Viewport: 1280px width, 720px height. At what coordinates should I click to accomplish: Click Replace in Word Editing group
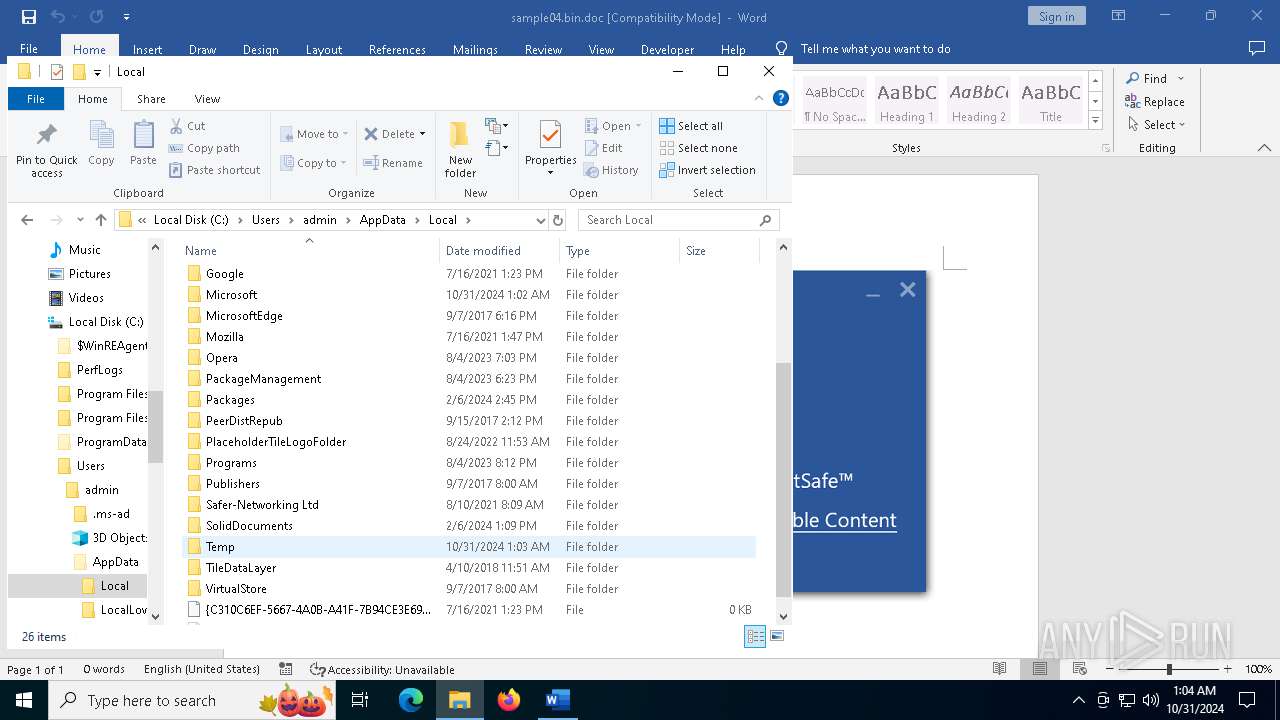pos(1155,101)
